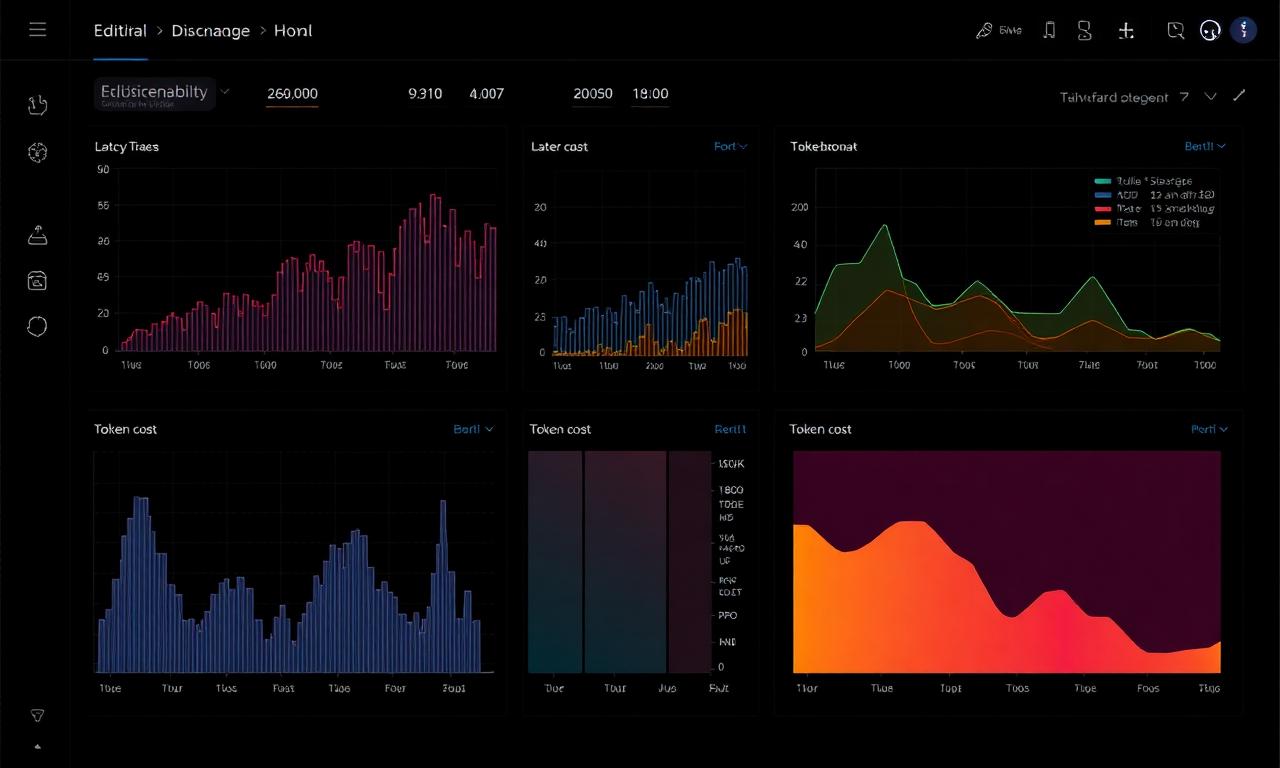Viewport: 1280px width, 768px height.
Task: Open the search chat icon in header
Action: (x=1176, y=31)
